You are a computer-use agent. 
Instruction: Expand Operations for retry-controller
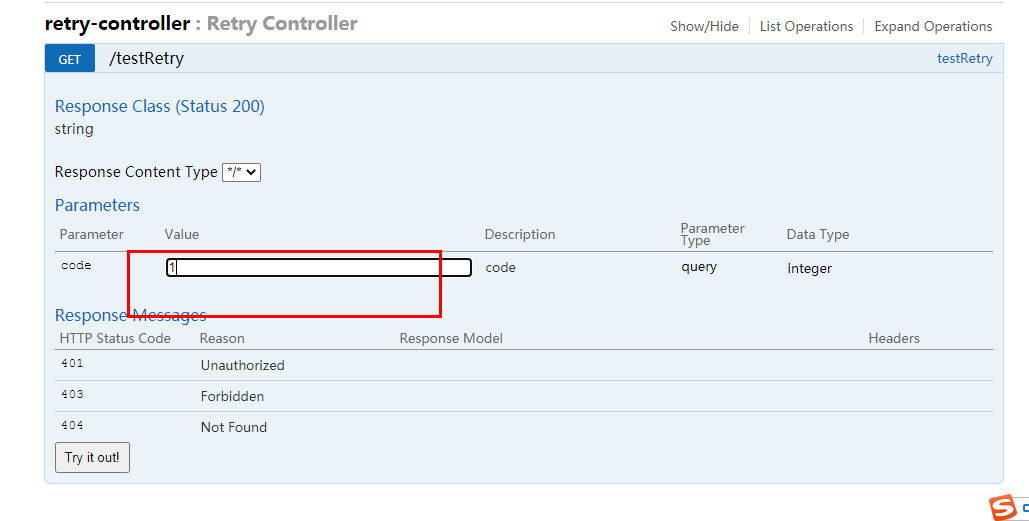[x=933, y=26]
